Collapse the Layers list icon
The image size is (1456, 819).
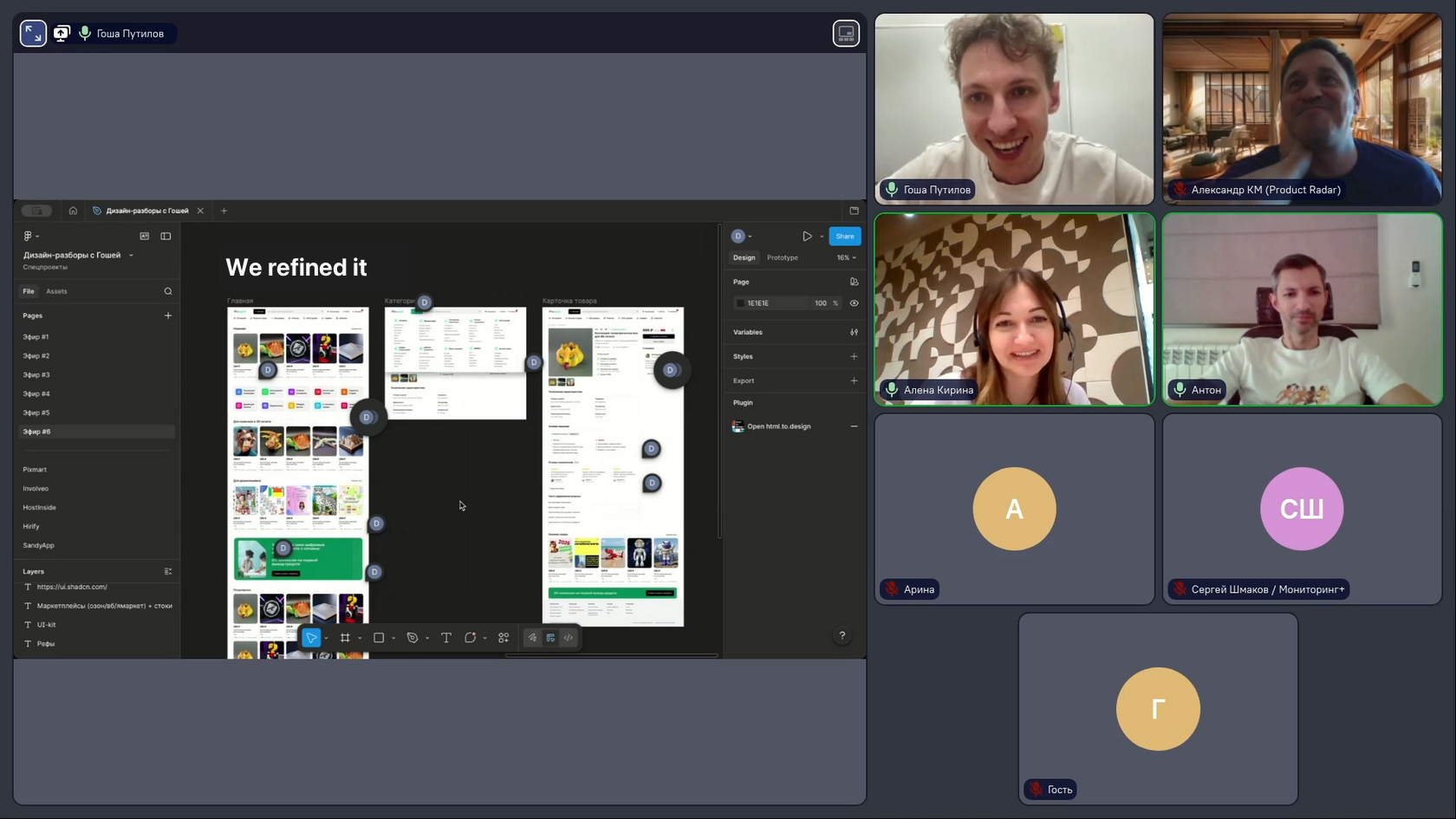[168, 572]
